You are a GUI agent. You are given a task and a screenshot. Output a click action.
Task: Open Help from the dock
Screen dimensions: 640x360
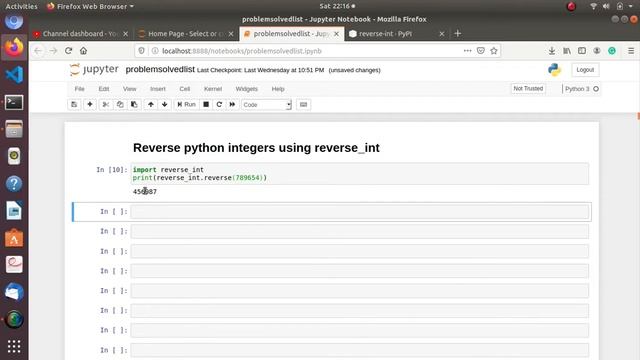14,184
